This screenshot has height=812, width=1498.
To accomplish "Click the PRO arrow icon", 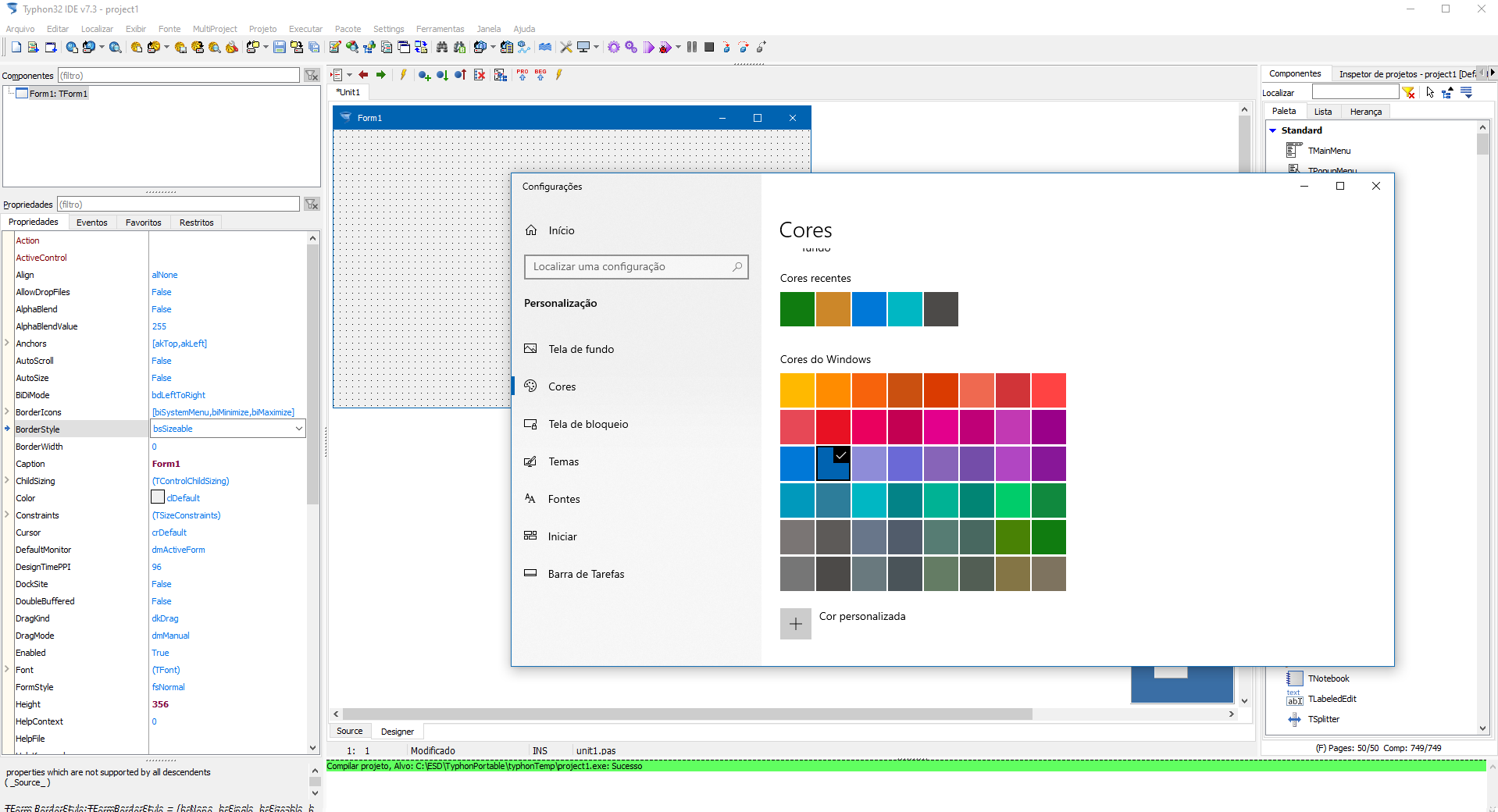I will coord(523,75).
